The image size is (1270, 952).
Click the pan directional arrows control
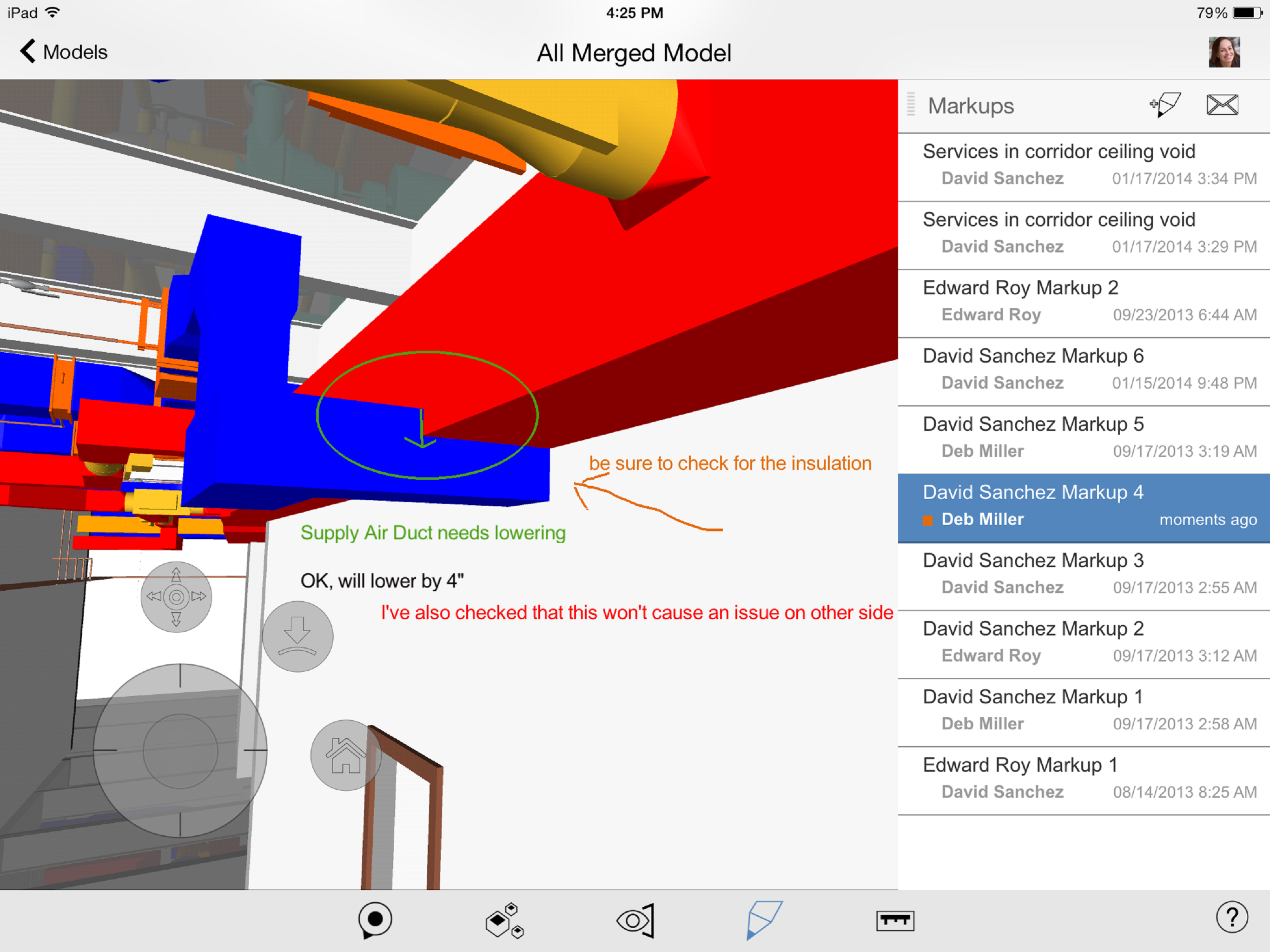(x=176, y=596)
